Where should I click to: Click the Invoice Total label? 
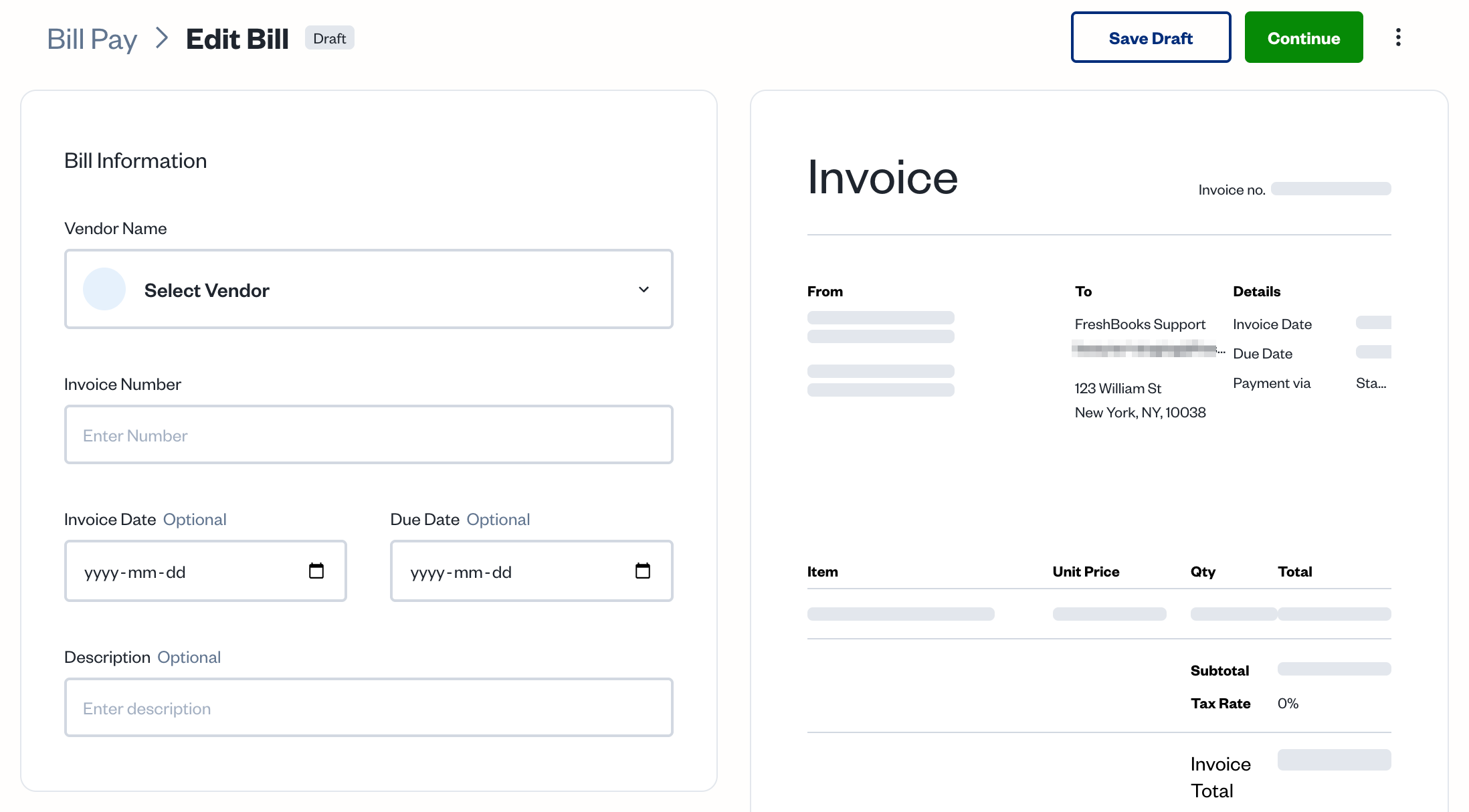[x=1220, y=777]
